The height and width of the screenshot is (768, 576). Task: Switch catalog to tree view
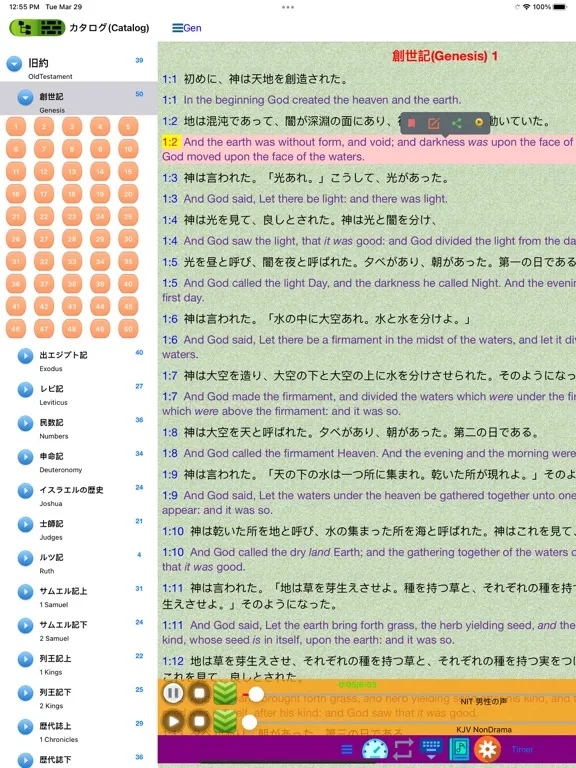tap(24, 28)
